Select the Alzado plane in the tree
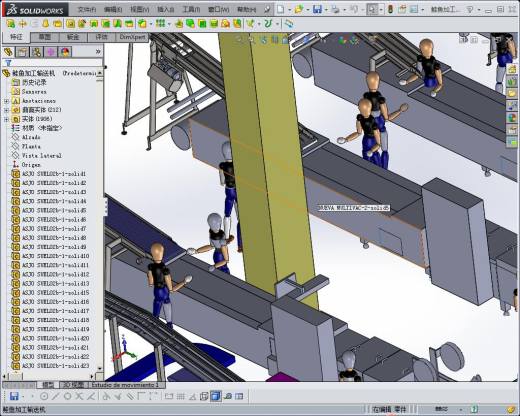520x416 pixels. 26,137
